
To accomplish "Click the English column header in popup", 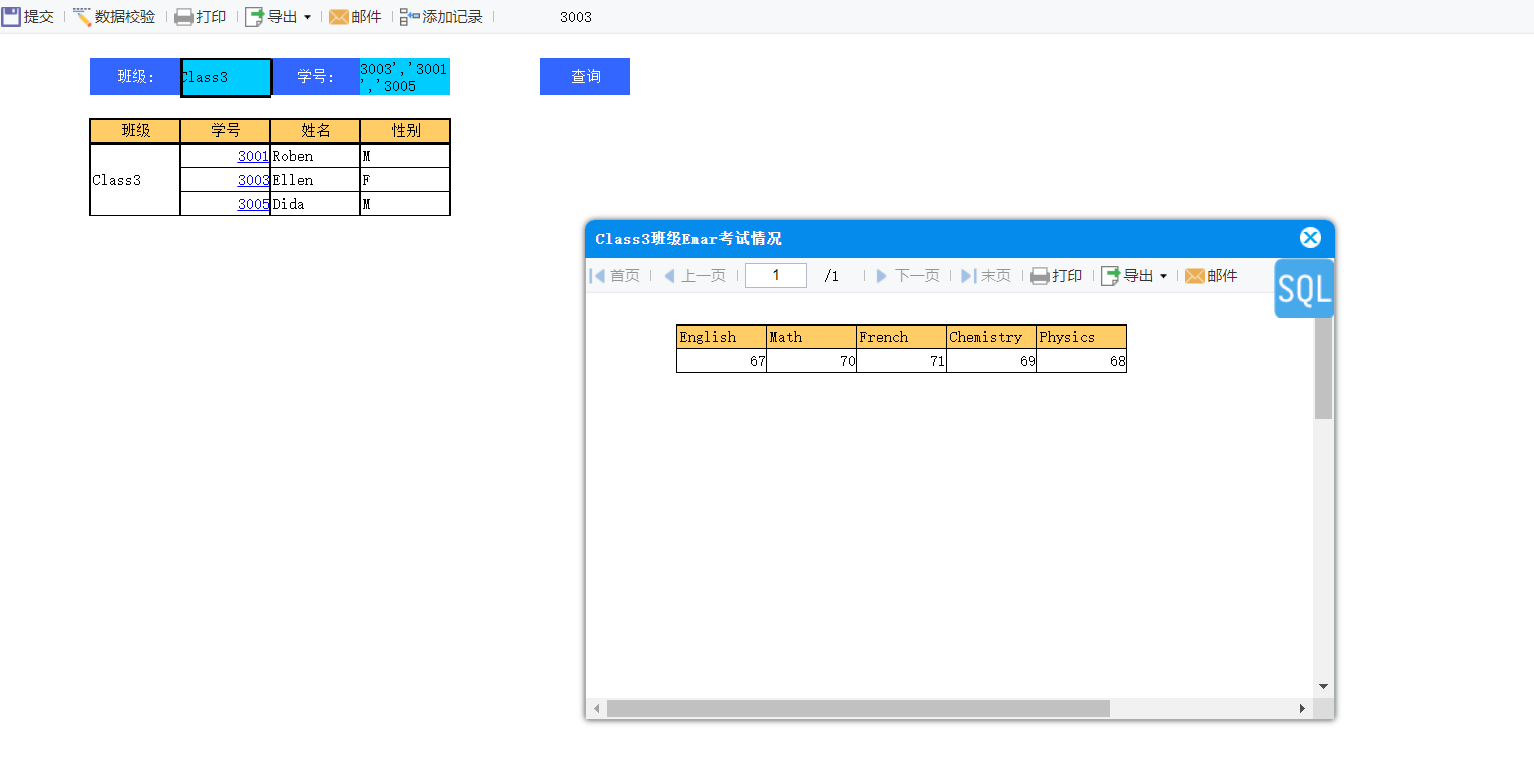I will pyautogui.click(x=721, y=337).
